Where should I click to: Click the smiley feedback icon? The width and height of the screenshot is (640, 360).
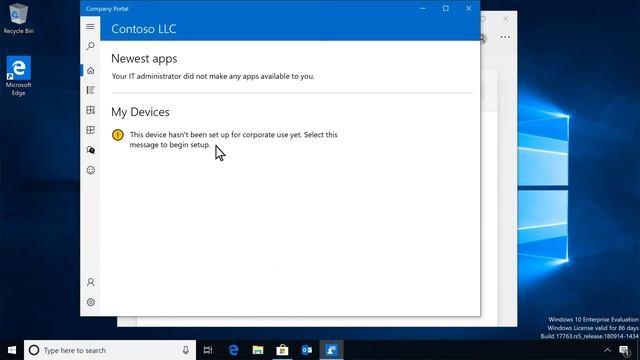click(90, 170)
